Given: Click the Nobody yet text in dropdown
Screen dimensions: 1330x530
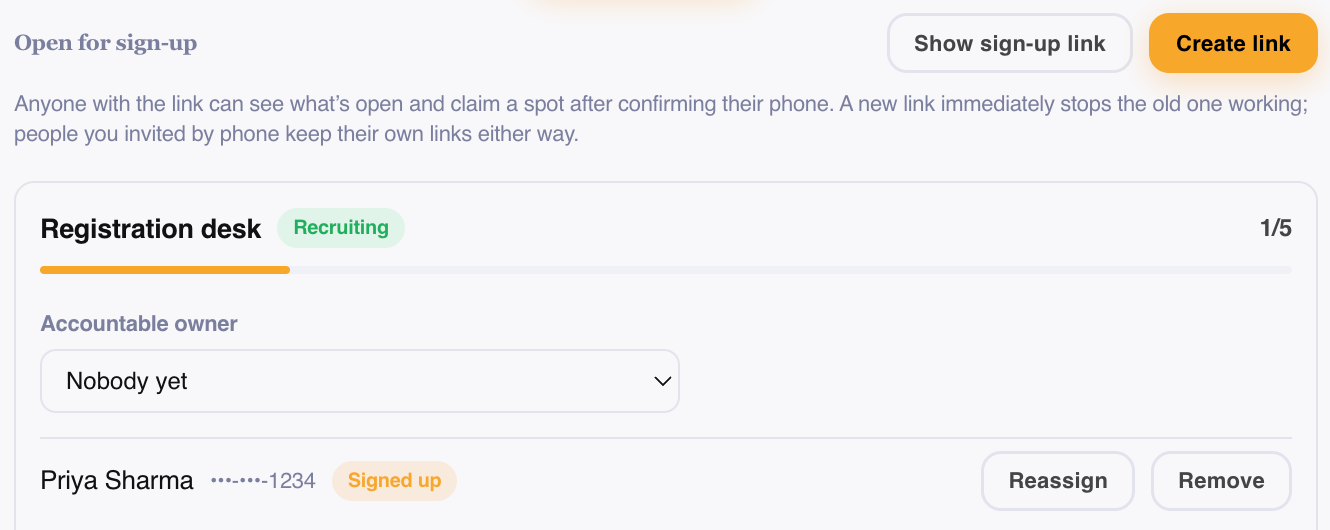Looking at the screenshot, I should coord(127,381).
